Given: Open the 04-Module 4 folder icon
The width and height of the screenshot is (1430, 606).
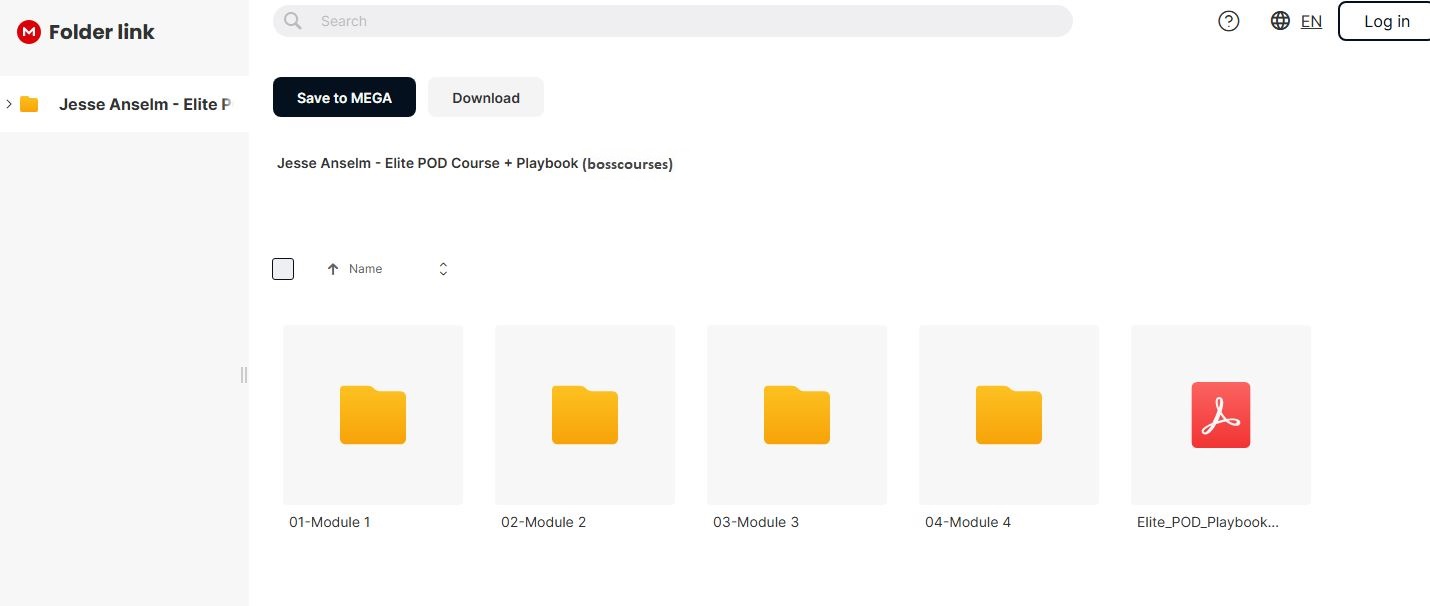Looking at the screenshot, I should coord(1009,414).
